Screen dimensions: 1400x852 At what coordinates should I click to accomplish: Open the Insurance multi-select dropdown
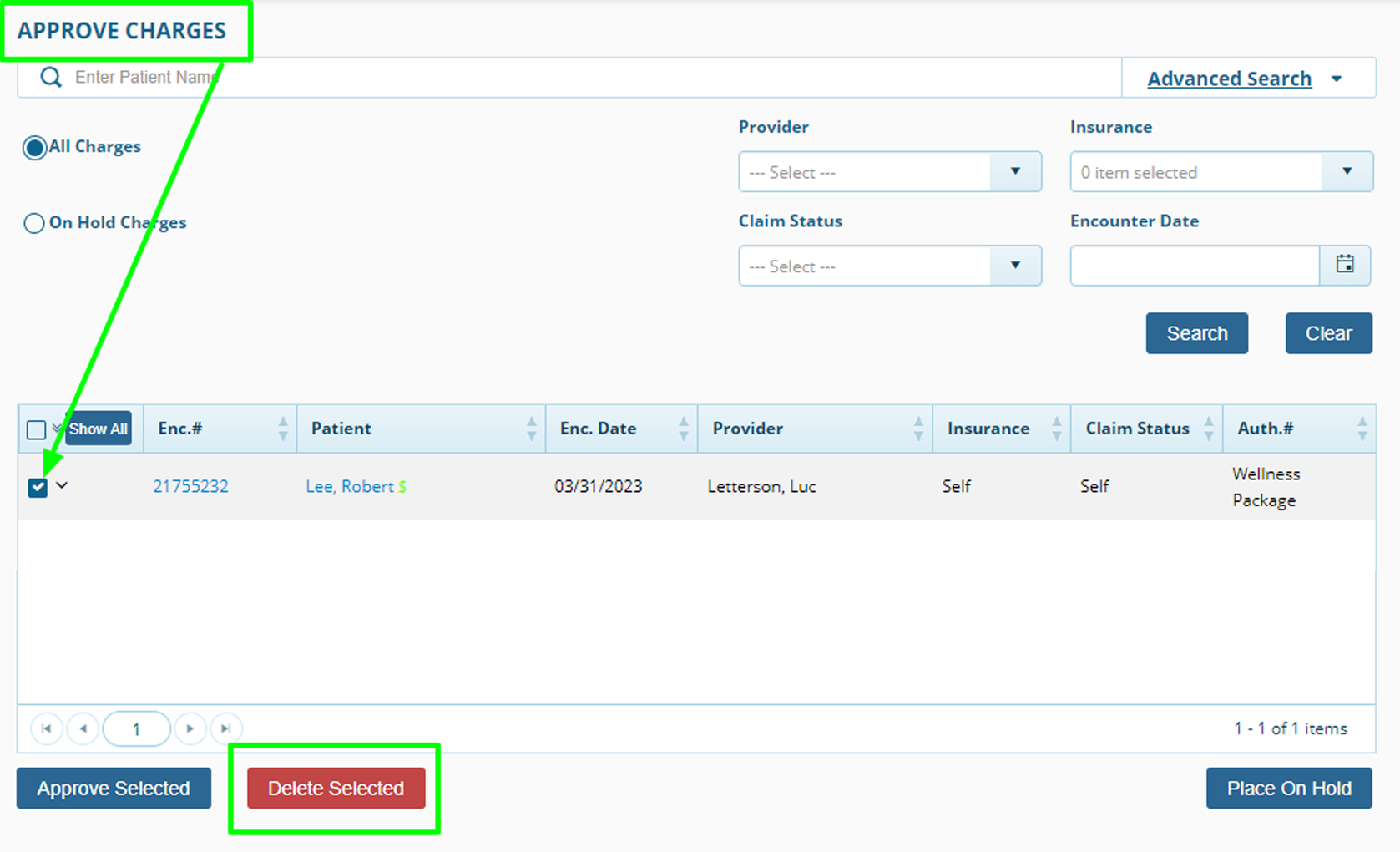1221,172
